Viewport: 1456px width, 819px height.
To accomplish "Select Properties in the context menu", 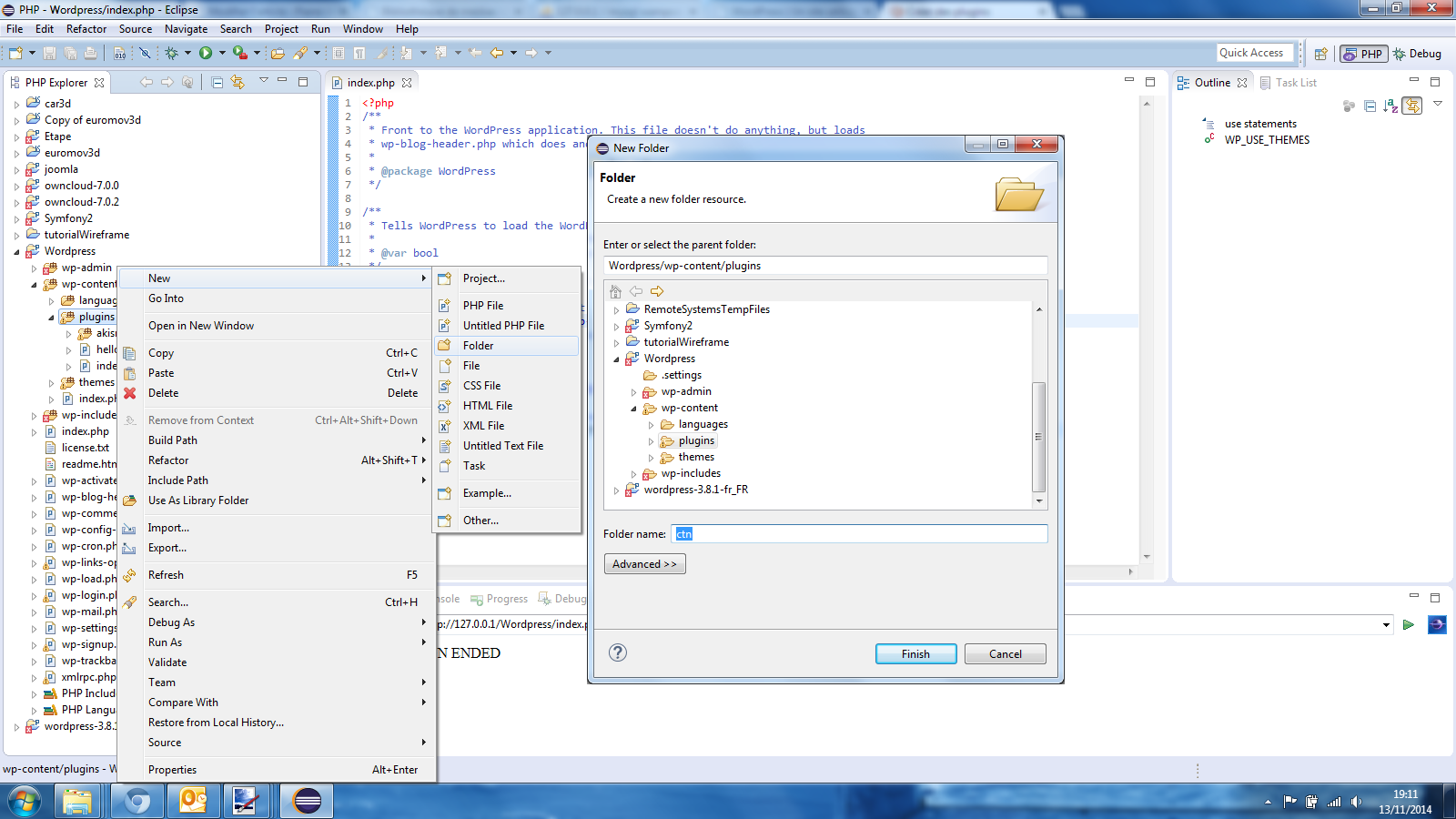I will [x=278, y=770].
